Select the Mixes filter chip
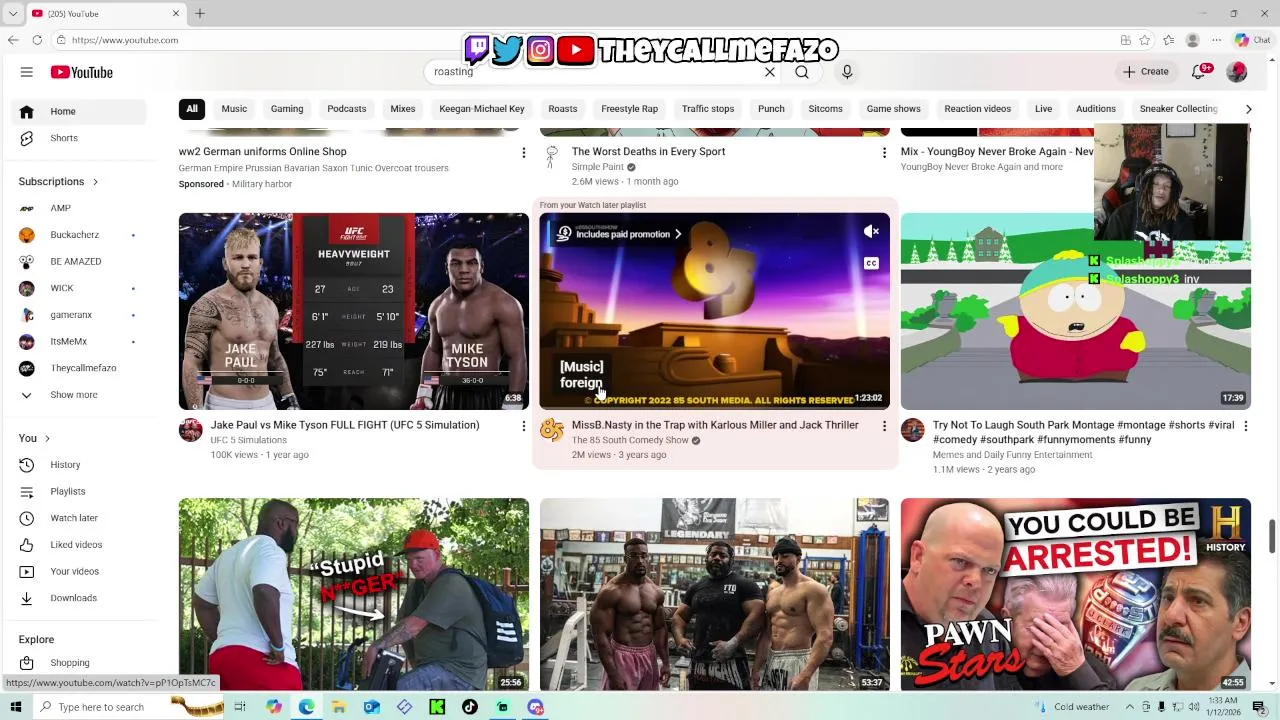This screenshot has width=1280, height=720. (x=403, y=109)
